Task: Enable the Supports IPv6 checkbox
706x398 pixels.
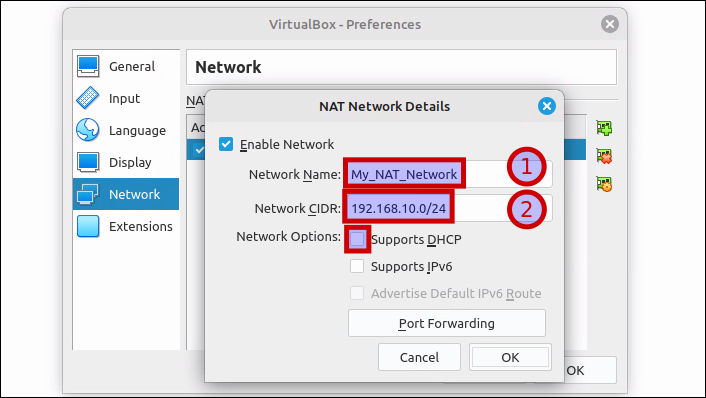Action: (357, 266)
